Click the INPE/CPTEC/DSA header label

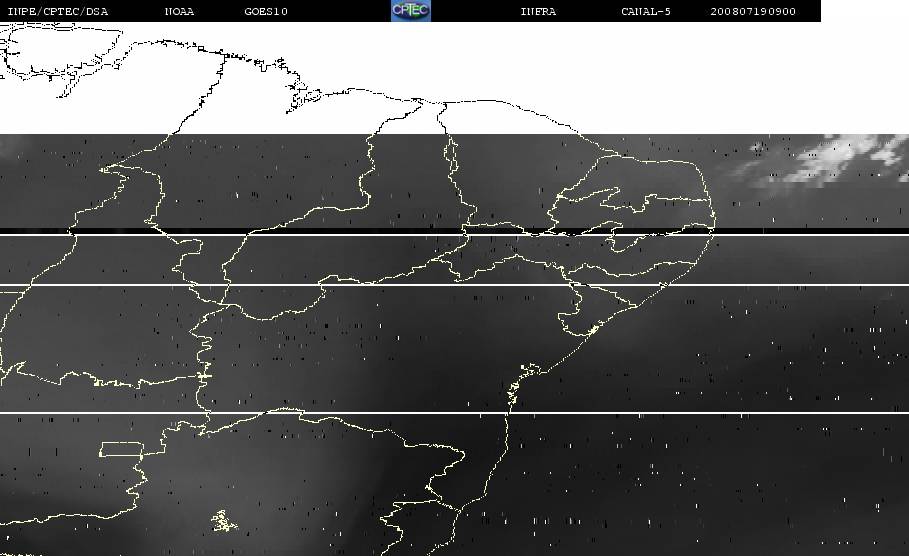(x=57, y=12)
